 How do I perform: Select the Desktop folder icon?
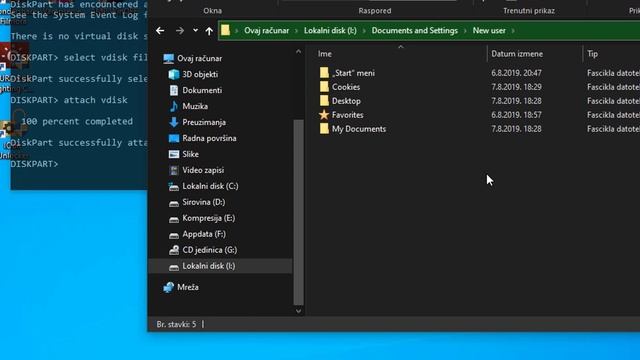click(324, 101)
